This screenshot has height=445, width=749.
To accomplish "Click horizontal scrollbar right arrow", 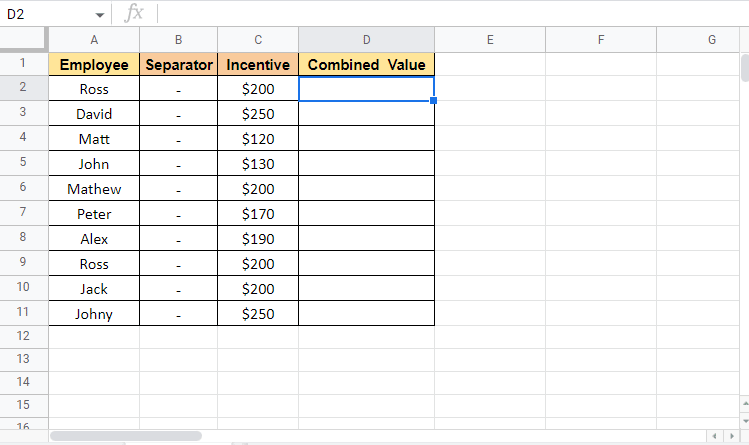I will 731,437.
